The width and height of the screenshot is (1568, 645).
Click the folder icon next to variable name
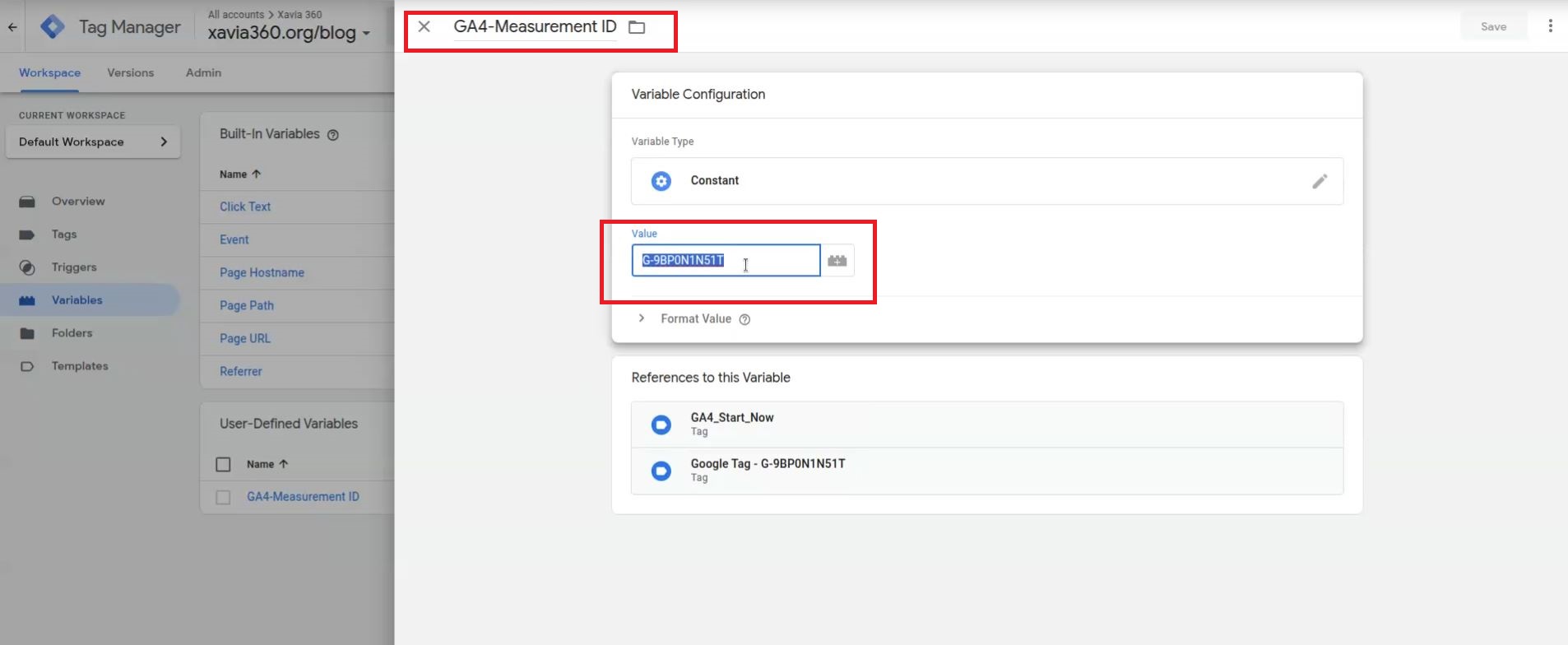(x=637, y=27)
